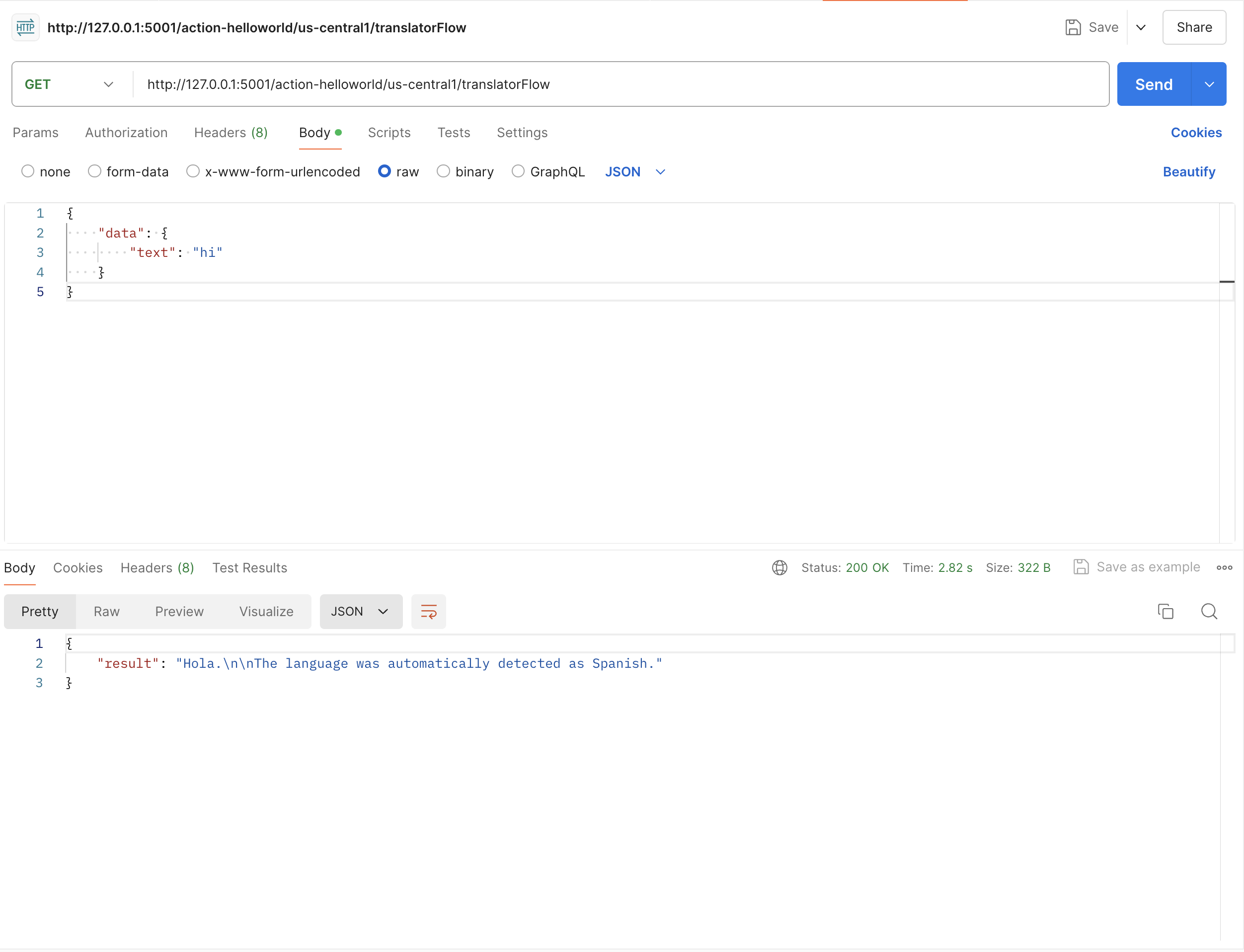The height and width of the screenshot is (952, 1244).
Task: Open the Send options arrow
Action: click(1208, 84)
